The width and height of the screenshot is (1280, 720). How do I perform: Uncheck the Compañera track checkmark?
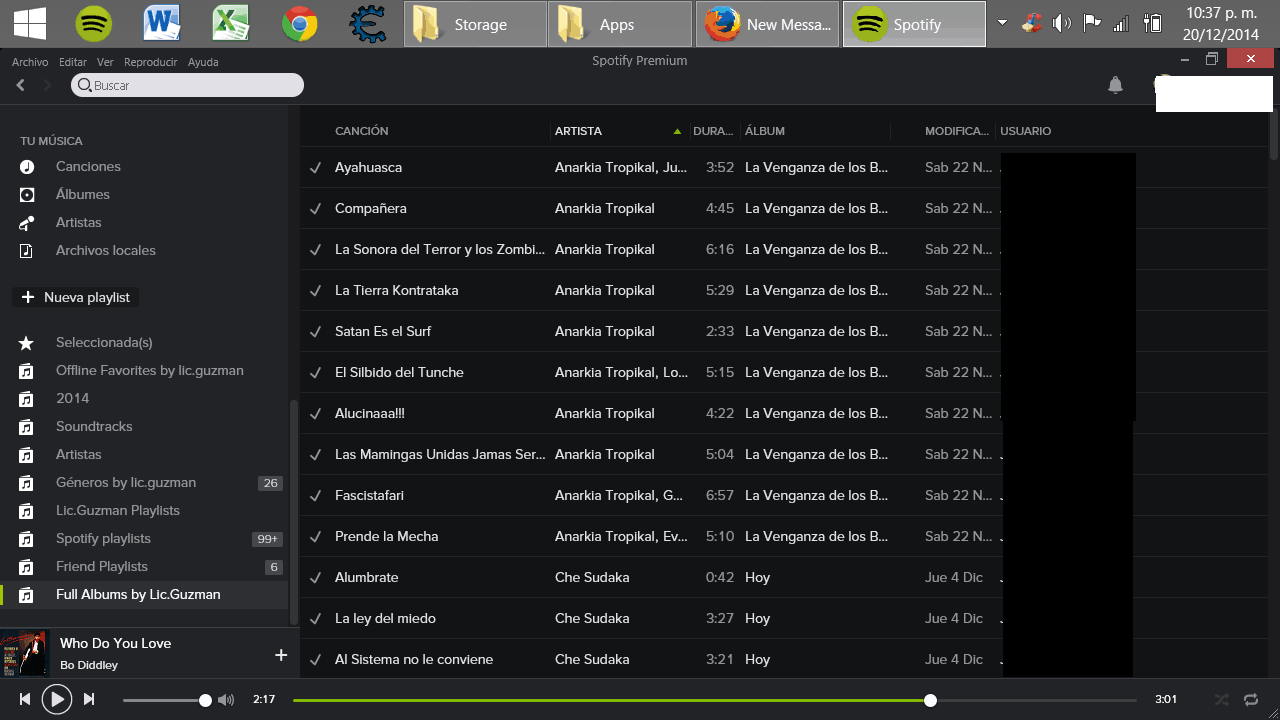tap(315, 208)
